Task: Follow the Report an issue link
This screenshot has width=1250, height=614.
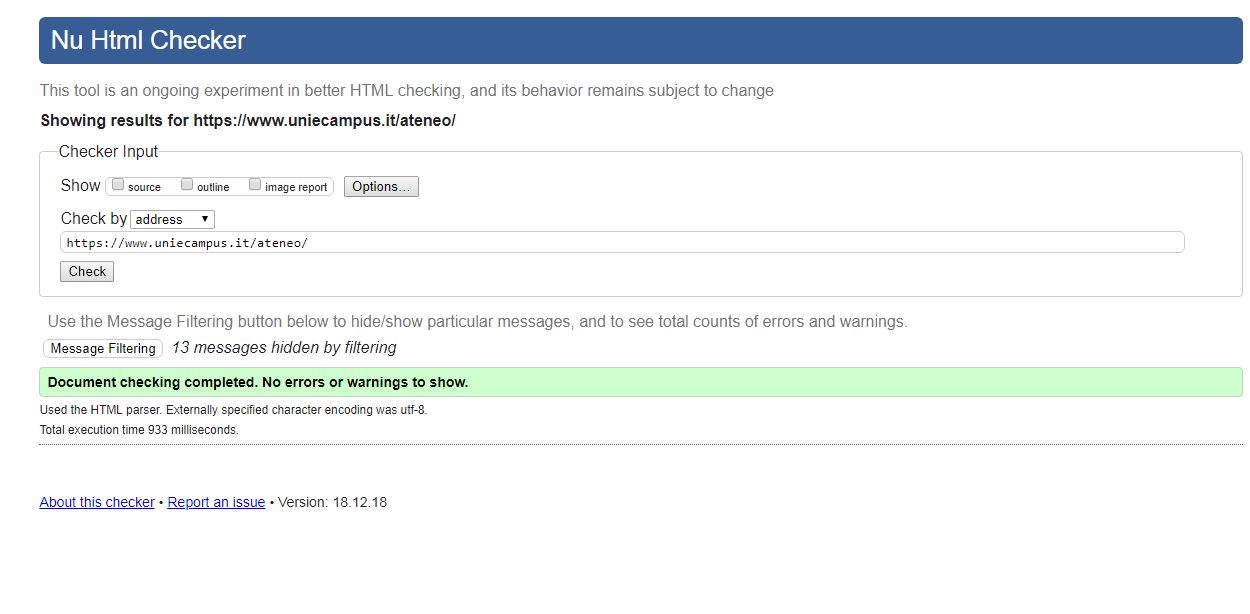Action: coord(216,502)
